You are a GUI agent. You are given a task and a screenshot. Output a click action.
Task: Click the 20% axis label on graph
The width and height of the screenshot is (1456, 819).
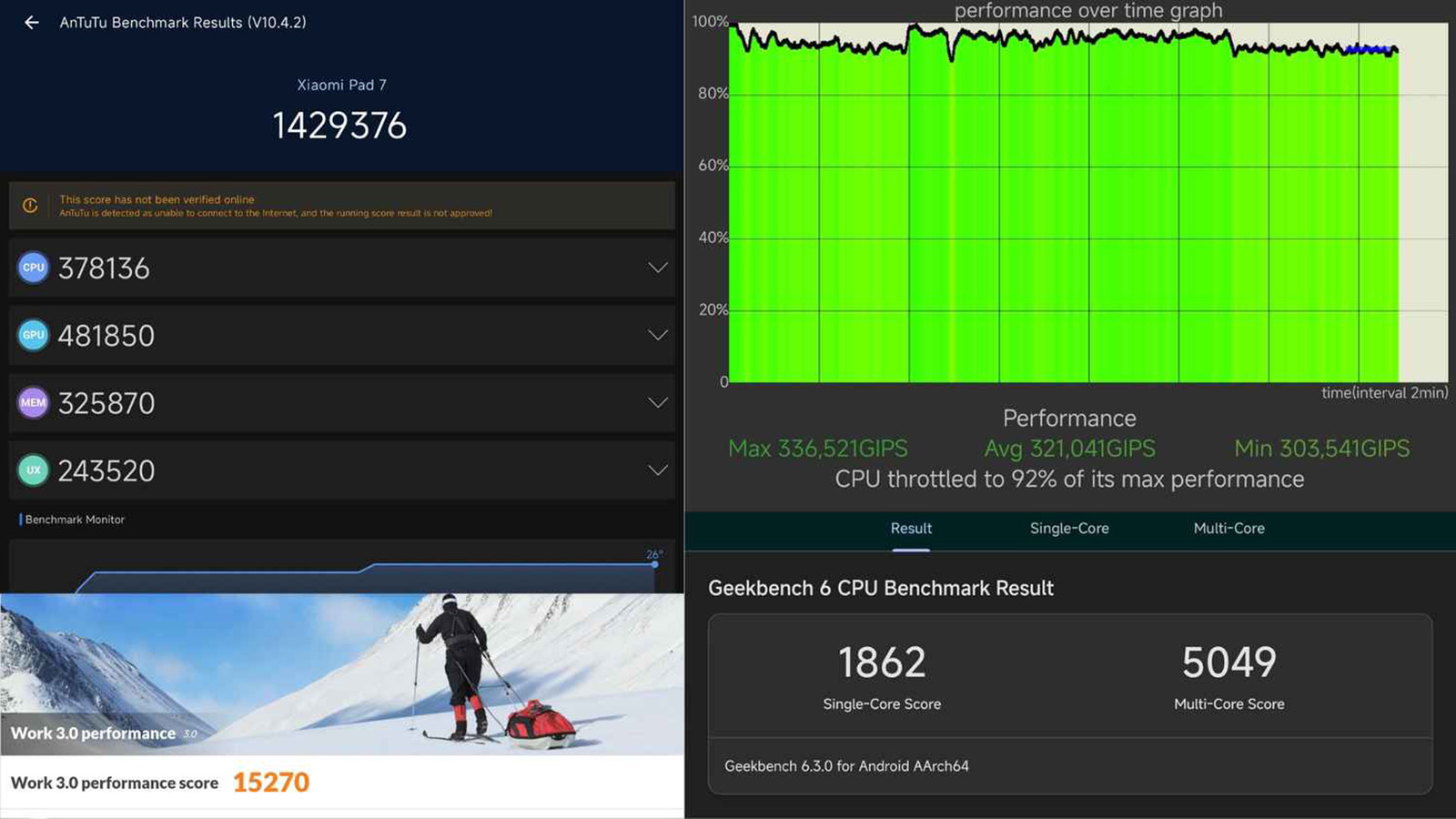713,309
